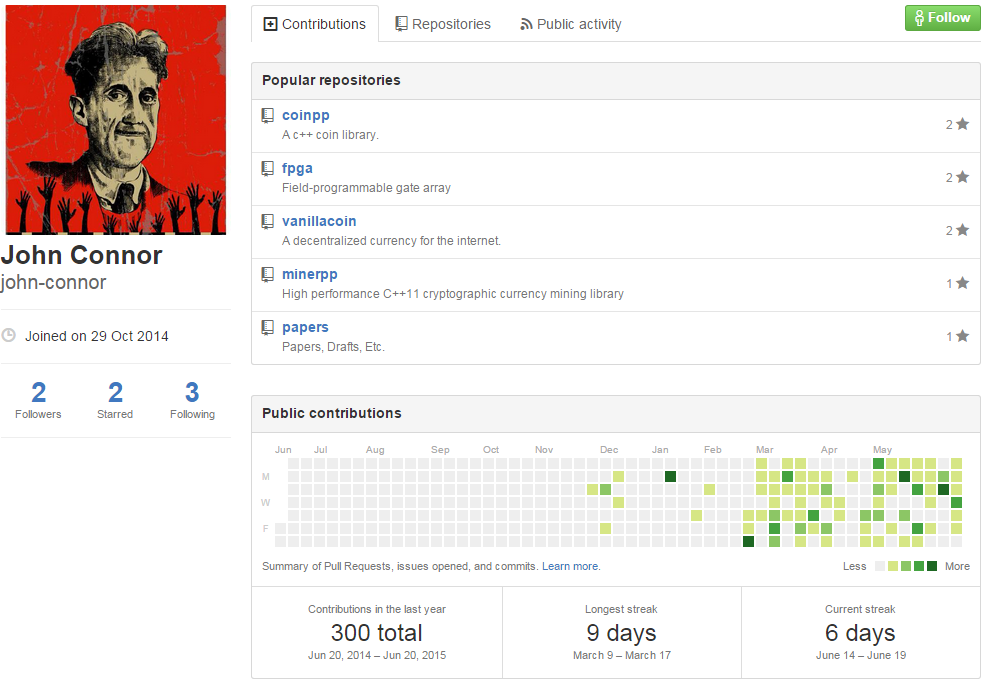The height and width of the screenshot is (680, 993).
Task: Click the repo book icon beside vanillacoin
Action: click(x=268, y=221)
